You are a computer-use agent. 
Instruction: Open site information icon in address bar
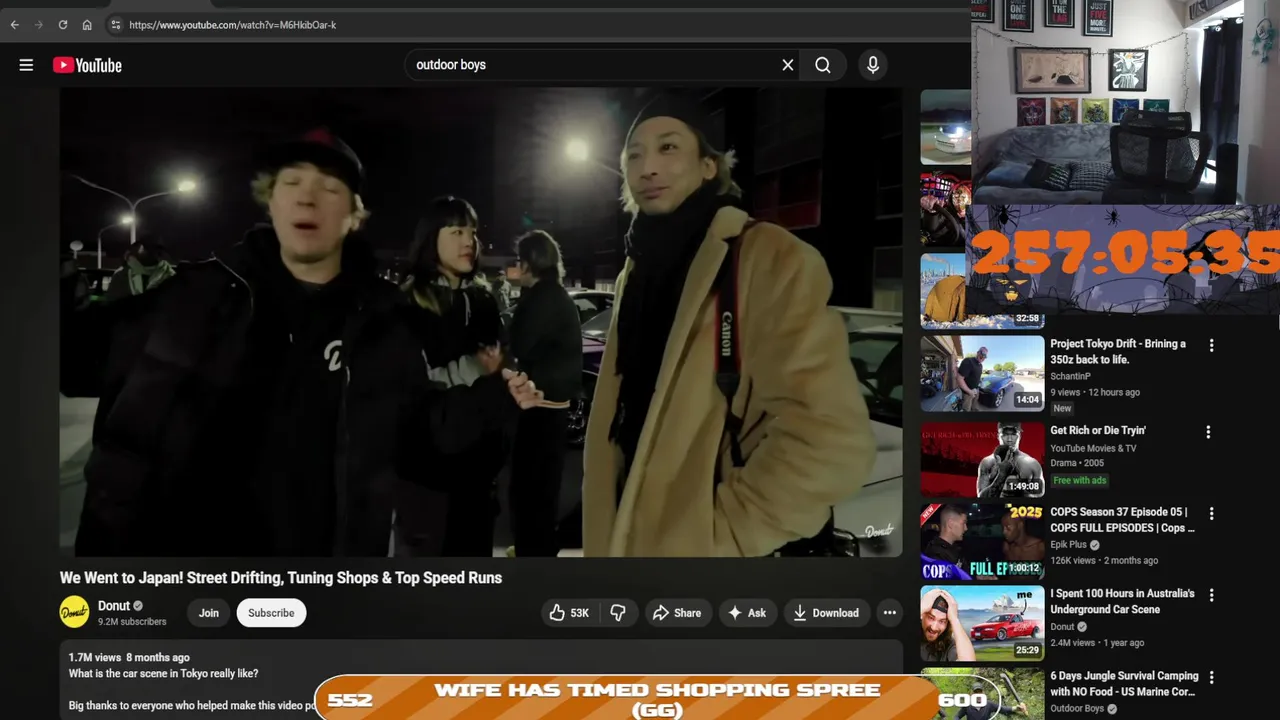(x=115, y=25)
